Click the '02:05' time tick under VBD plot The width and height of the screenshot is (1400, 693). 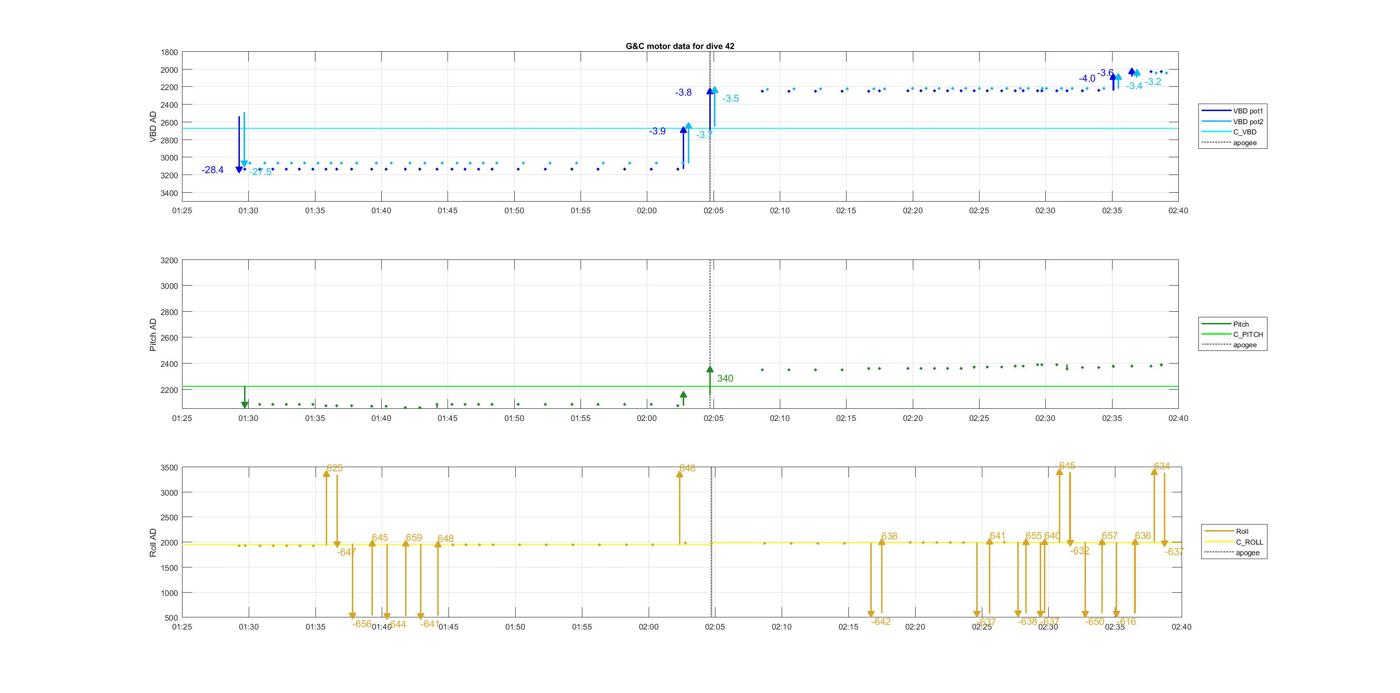click(x=713, y=211)
